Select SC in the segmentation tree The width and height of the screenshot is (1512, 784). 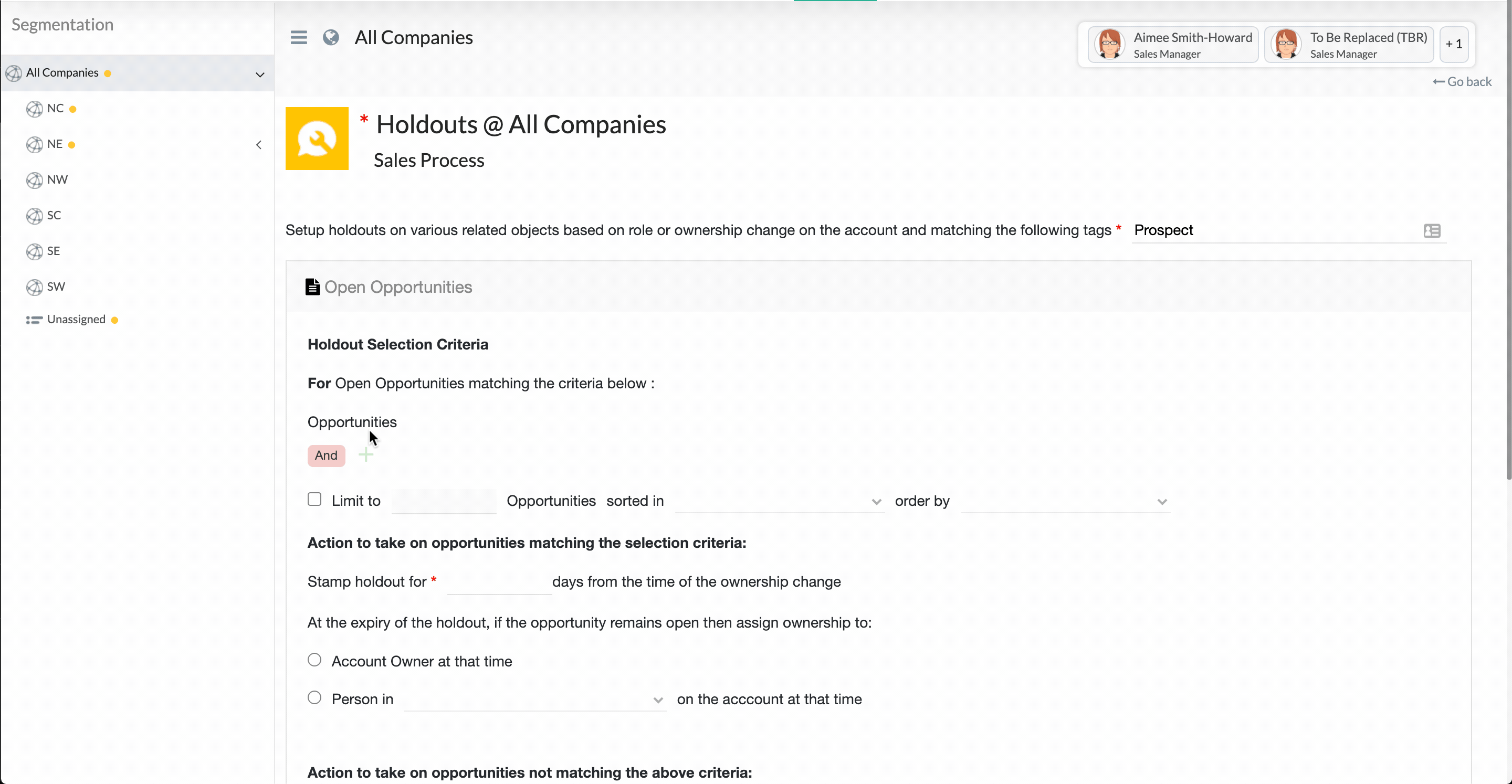pyautogui.click(x=54, y=215)
